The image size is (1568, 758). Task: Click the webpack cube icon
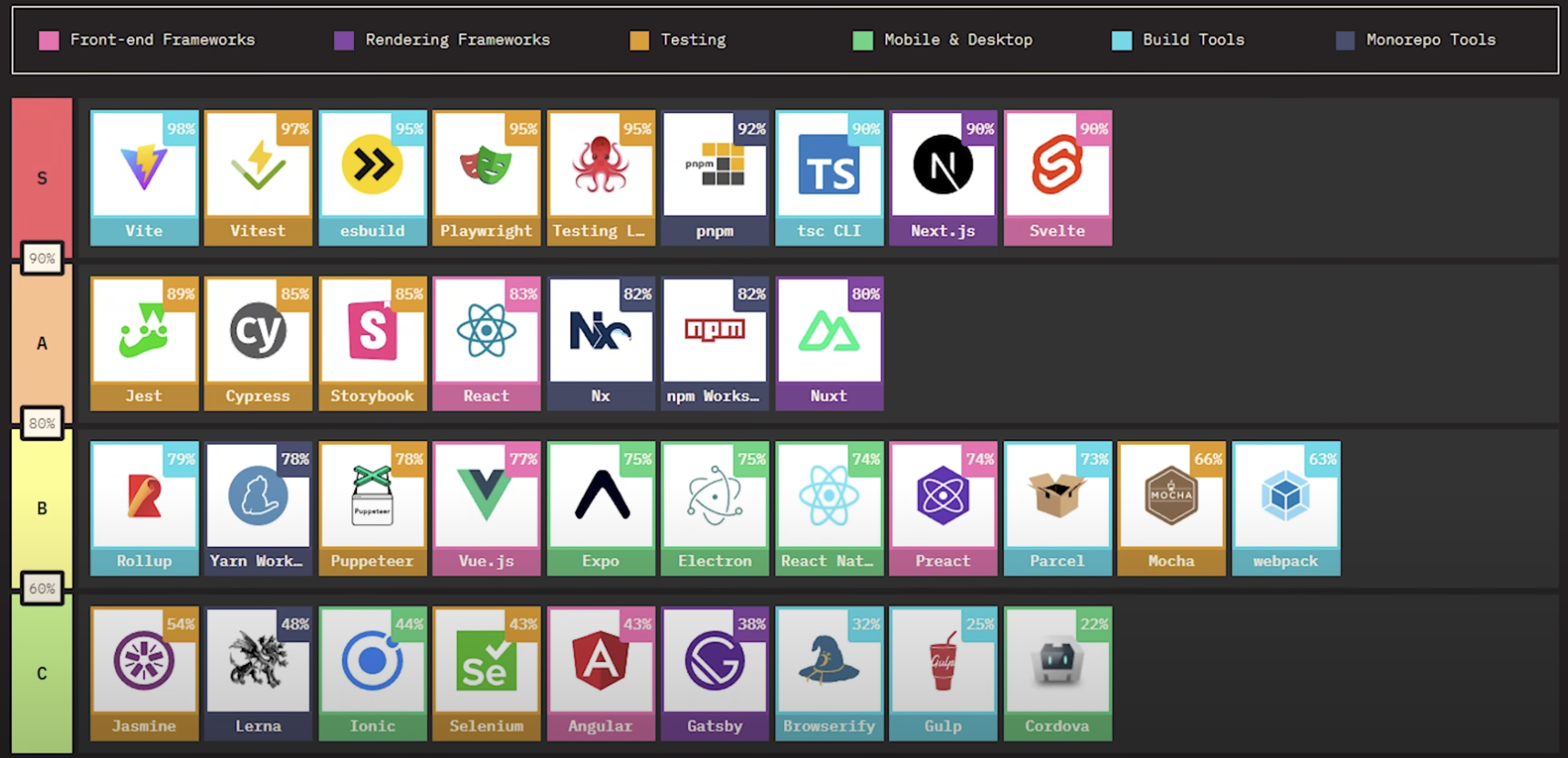pos(1285,496)
